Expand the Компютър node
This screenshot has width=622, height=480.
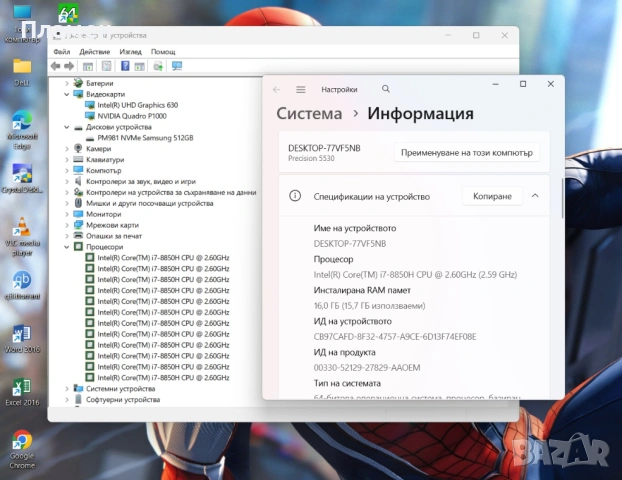click(x=67, y=171)
